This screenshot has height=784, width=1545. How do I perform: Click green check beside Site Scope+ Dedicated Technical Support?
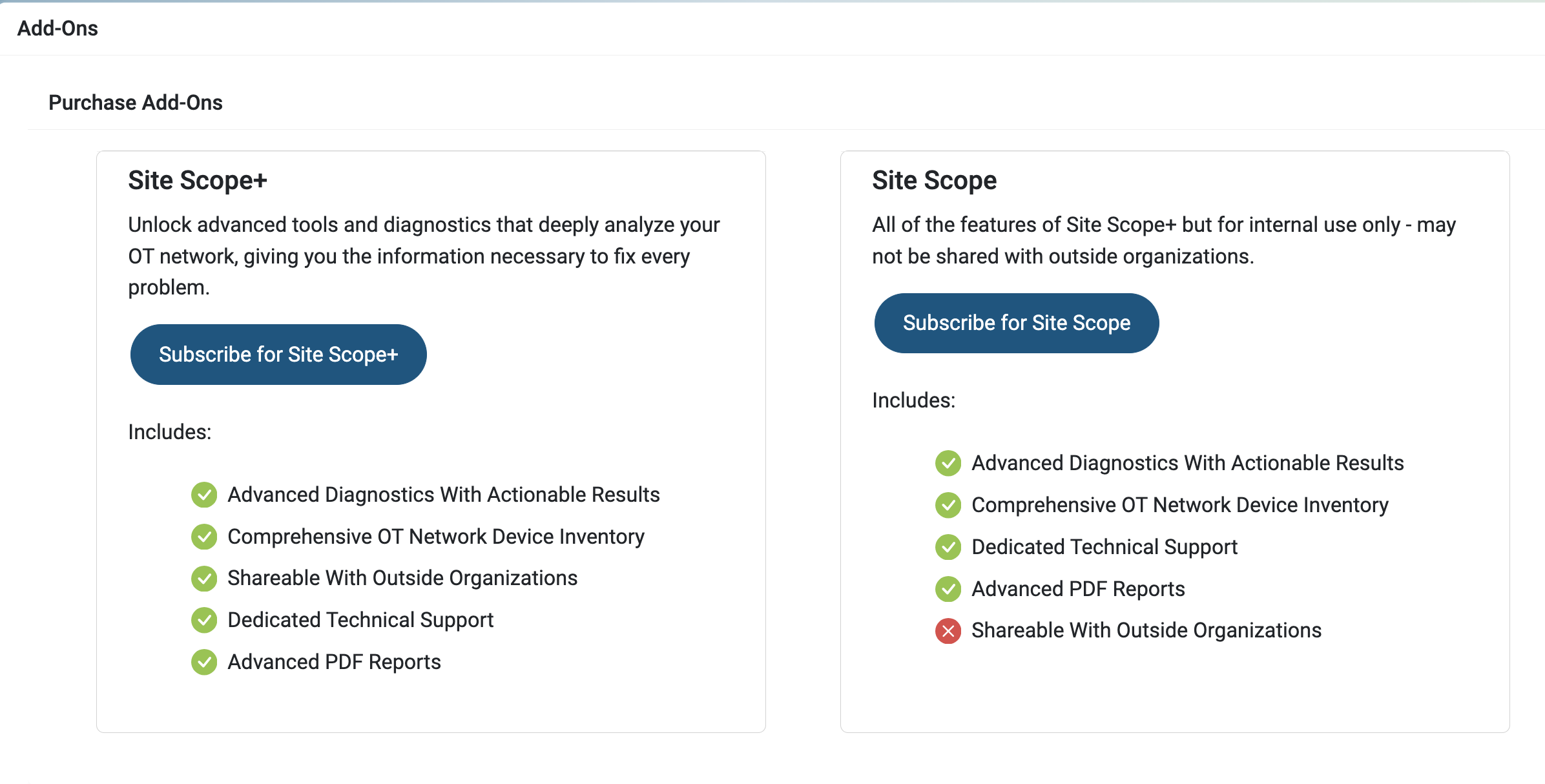[204, 620]
